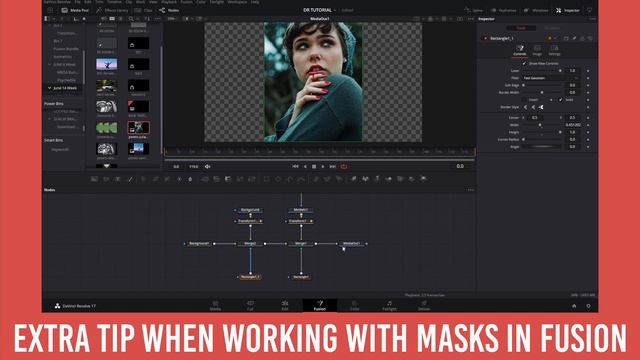Viewport: 640px width, 360px height.
Task: Click the search icon in media pool
Action: [x=131, y=19]
